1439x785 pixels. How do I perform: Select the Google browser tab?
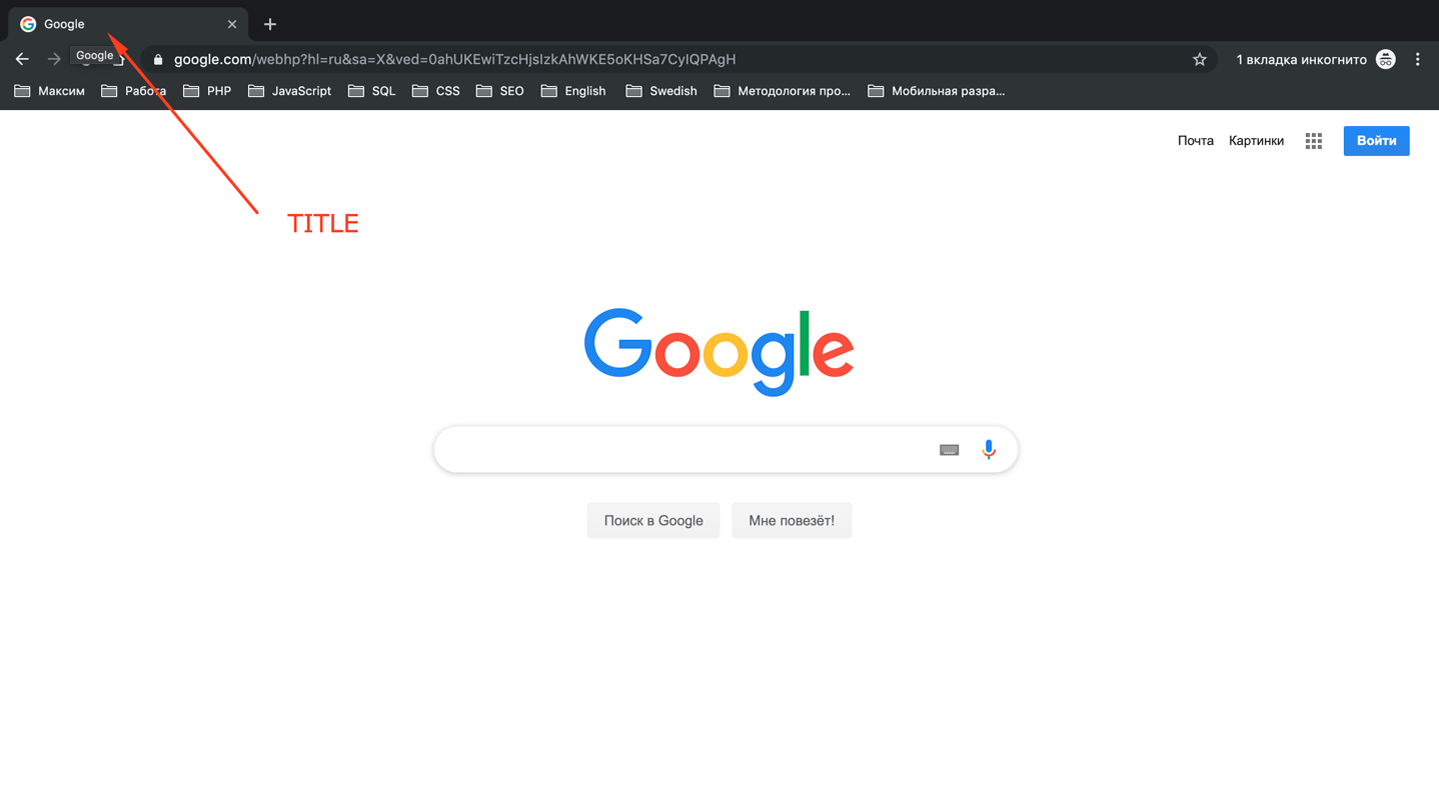(128, 24)
